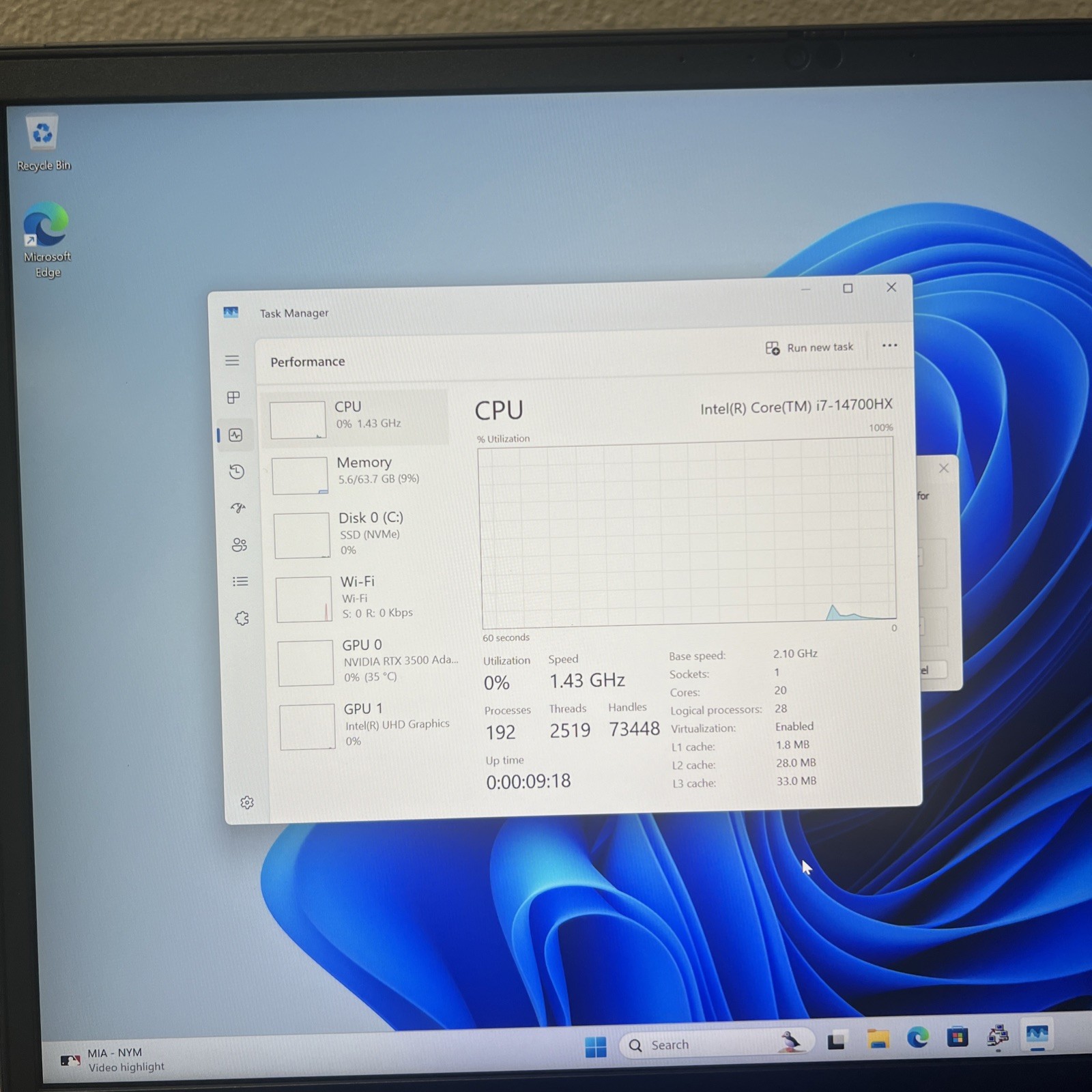Click the Up time value 0:00:09:18
Image resolution: width=1092 pixels, height=1092 pixels.
528,781
